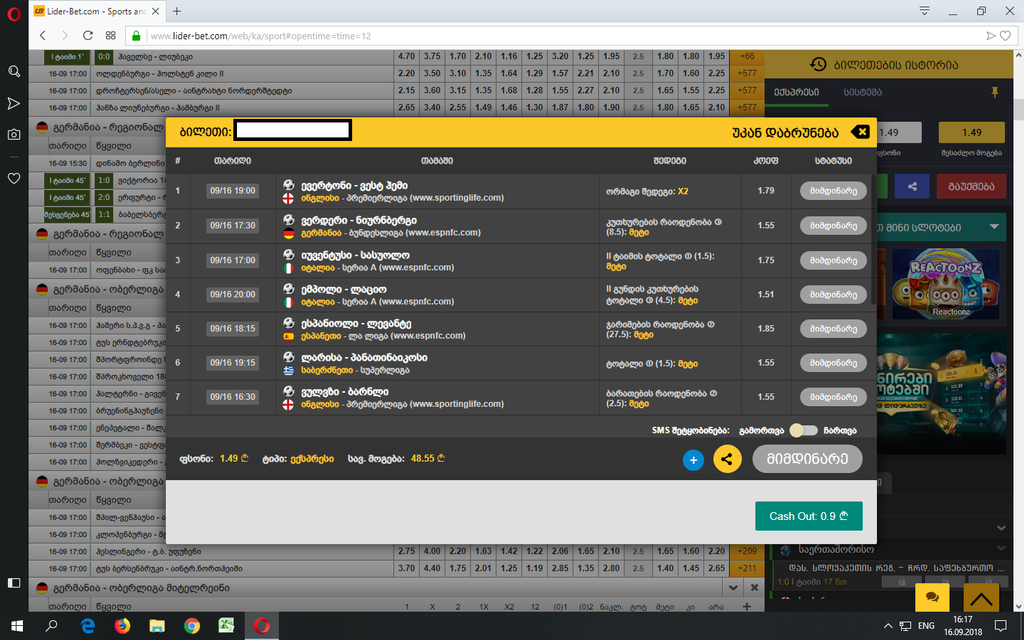Show hidden system tray icons
The height and width of the screenshot is (640, 1024).
pyautogui.click(x=888, y=626)
